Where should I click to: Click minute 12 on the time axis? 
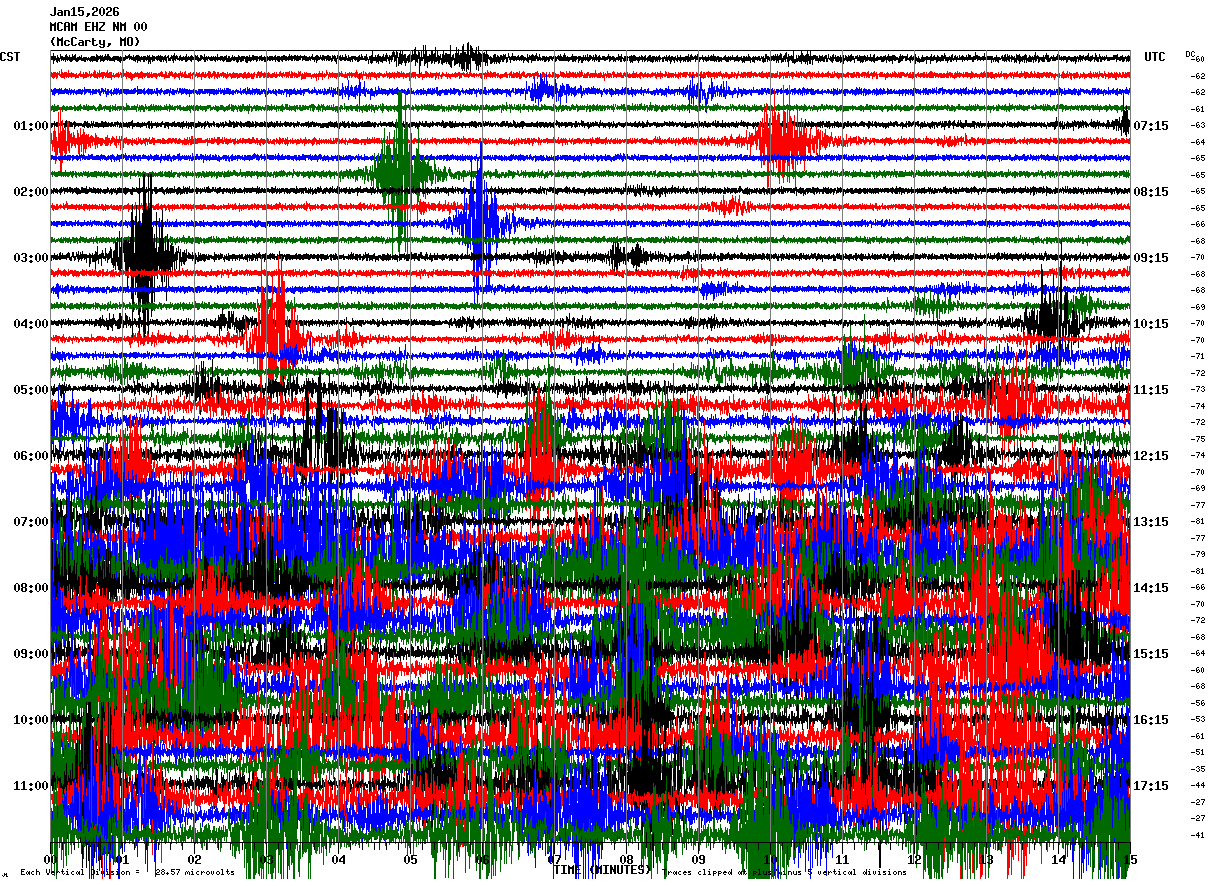point(915,859)
